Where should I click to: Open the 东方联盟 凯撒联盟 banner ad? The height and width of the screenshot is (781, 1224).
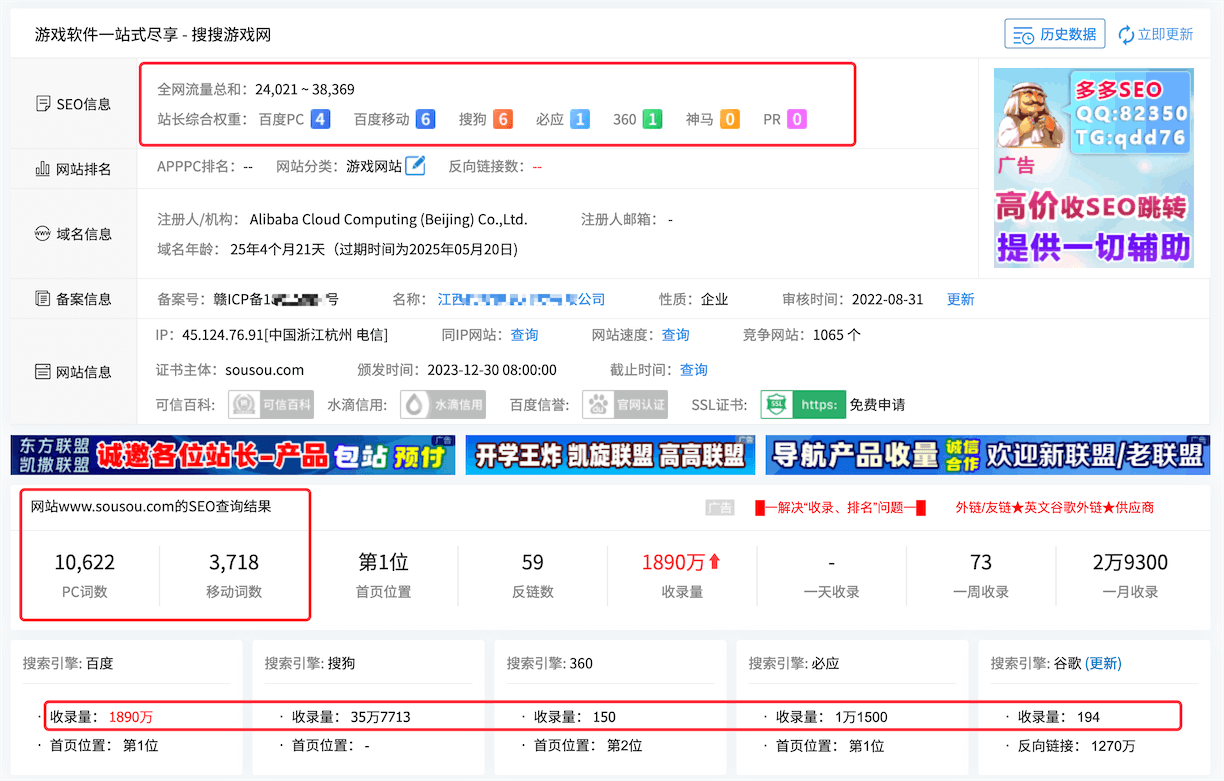pyautogui.click(x=233, y=455)
